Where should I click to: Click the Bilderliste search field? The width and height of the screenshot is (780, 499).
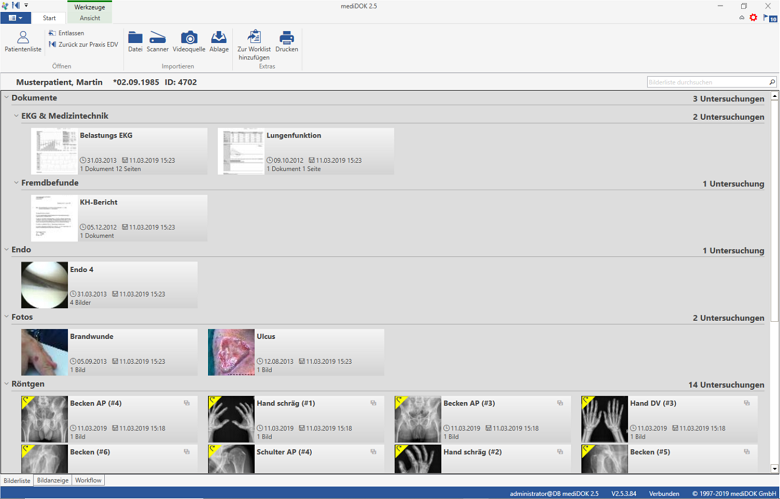[x=706, y=82]
